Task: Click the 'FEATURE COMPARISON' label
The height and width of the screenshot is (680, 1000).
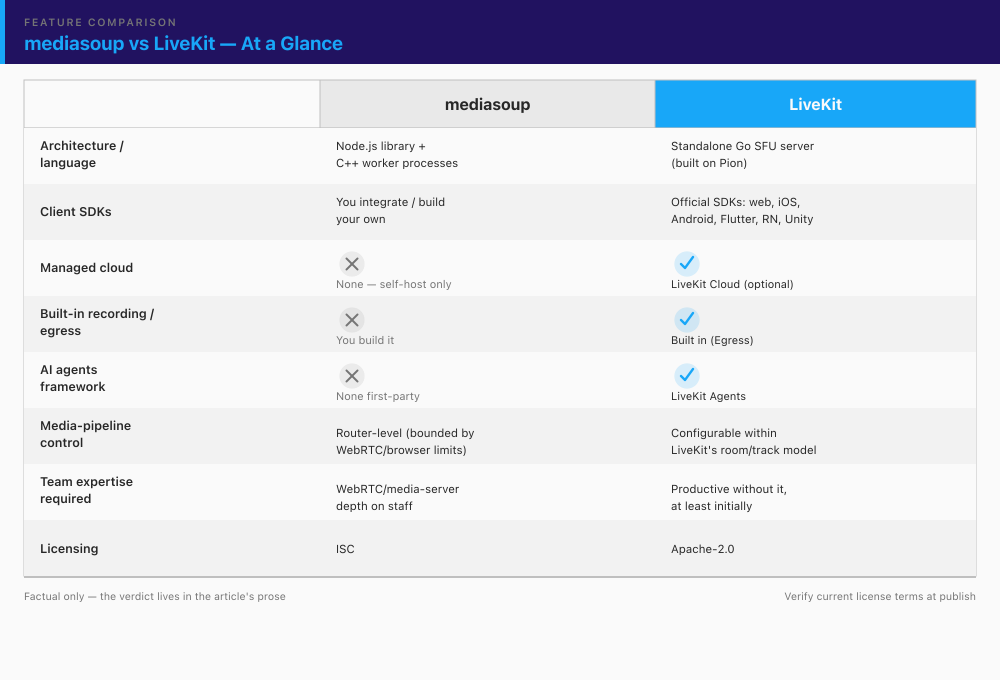Action: (100, 22)
